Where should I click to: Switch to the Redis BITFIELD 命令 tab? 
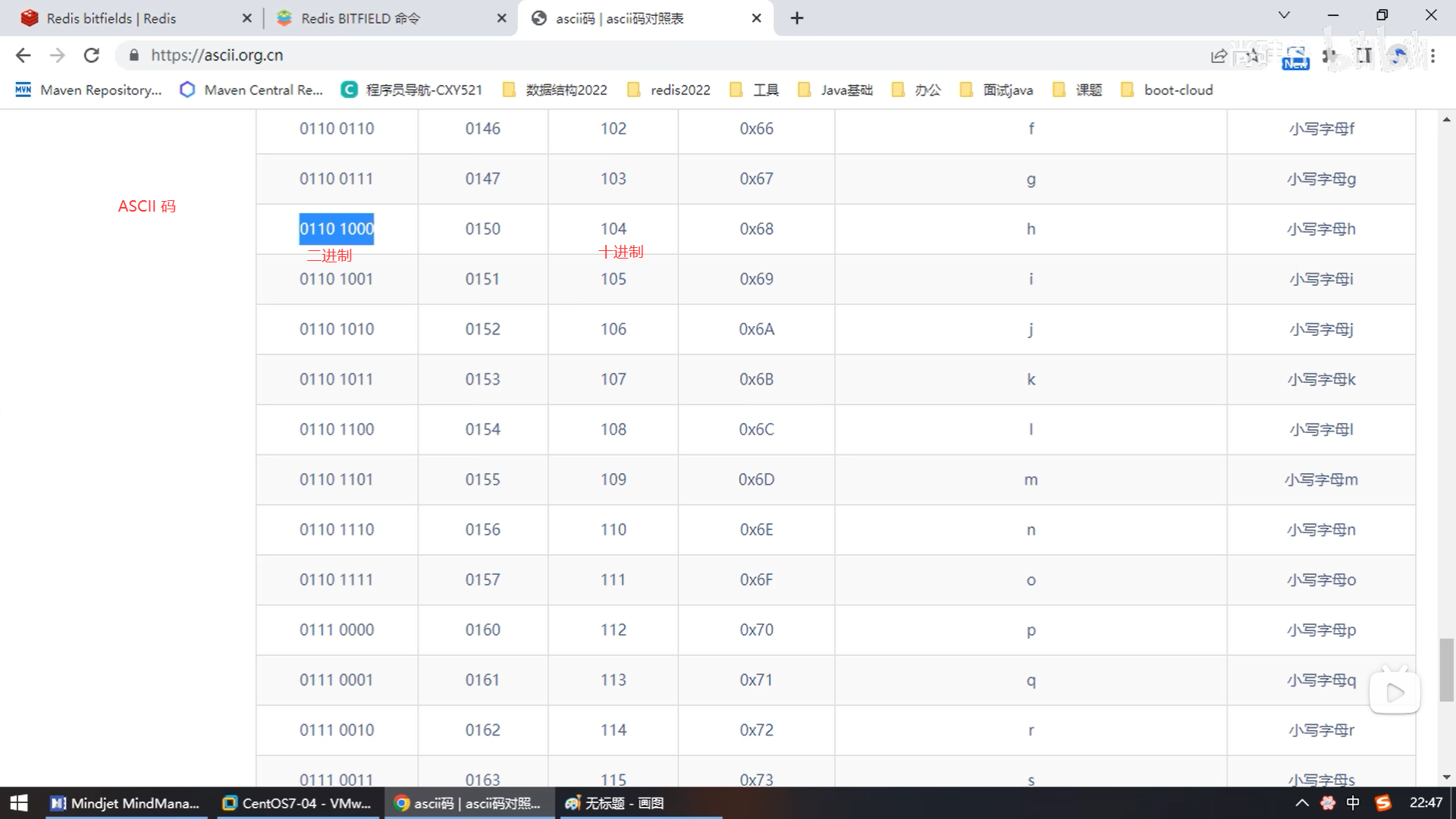360,18
